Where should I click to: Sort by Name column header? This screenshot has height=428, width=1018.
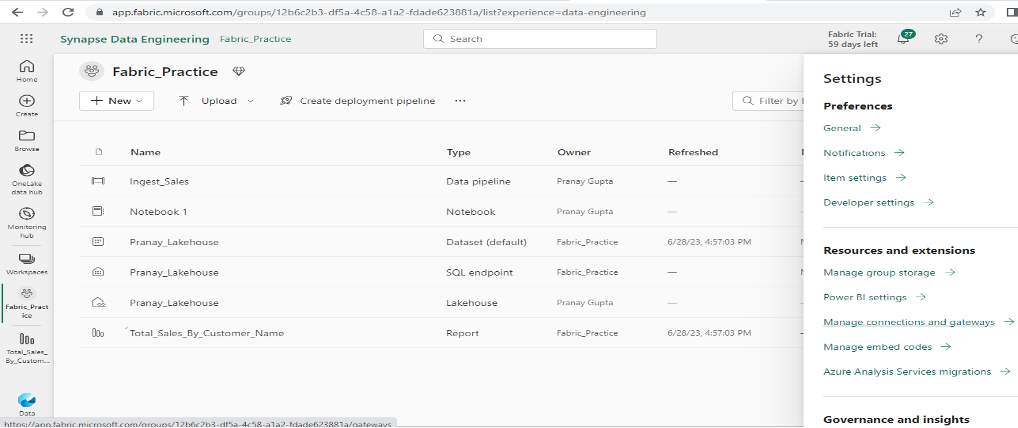tap(145, 152)
